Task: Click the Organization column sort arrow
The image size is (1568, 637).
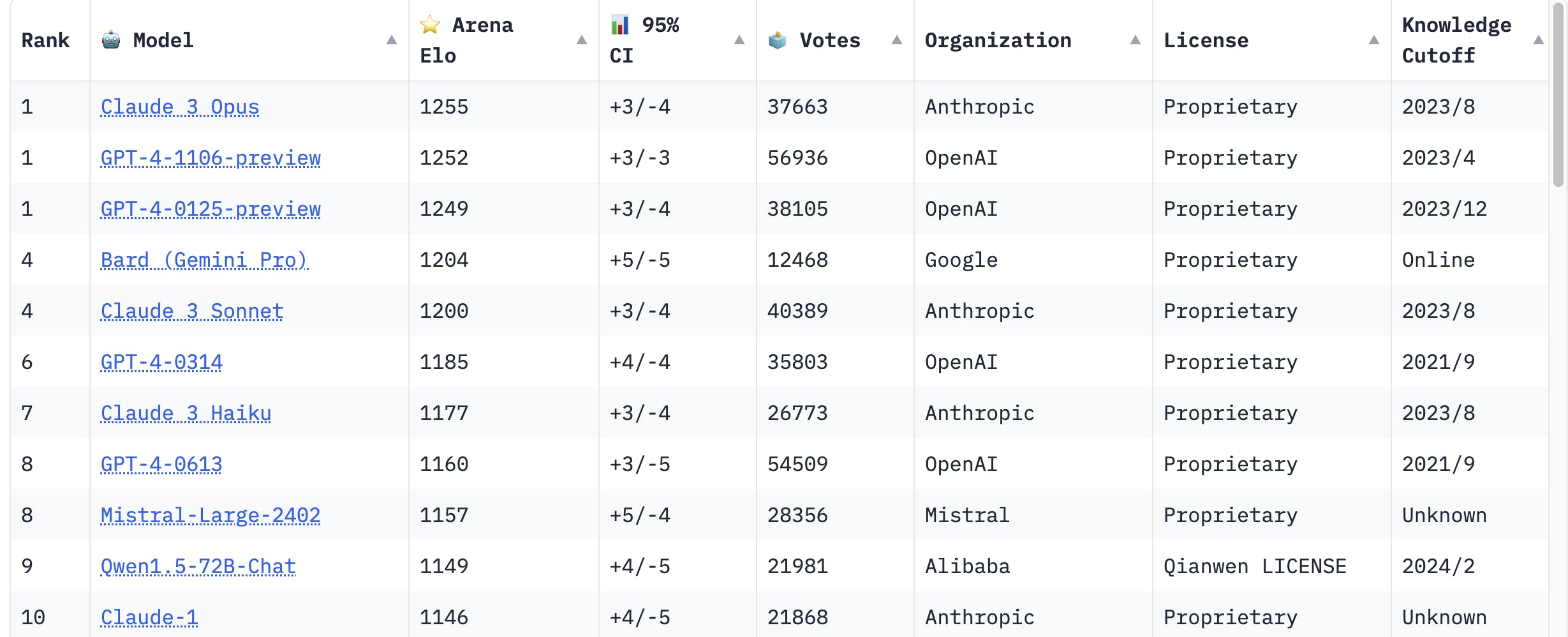Action: point(1135,40)
